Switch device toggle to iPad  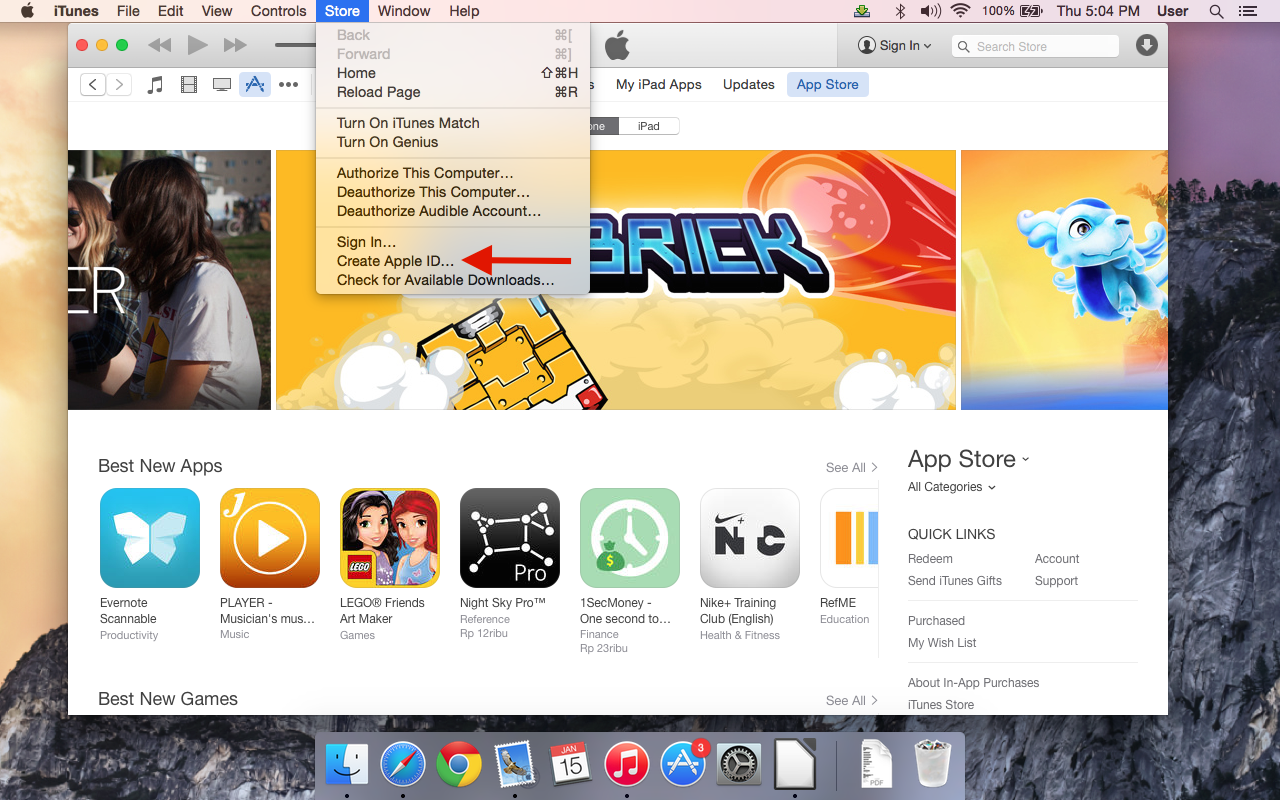[x=649, y=126]
